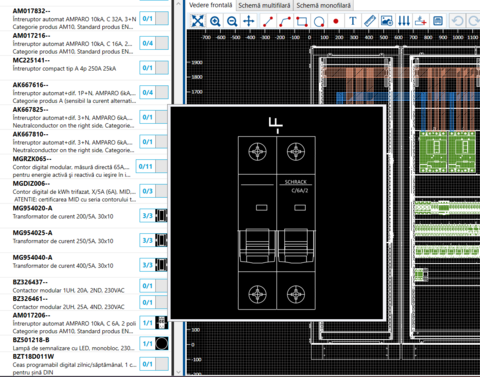Select the AK667825-- product row

coord(85,117)
